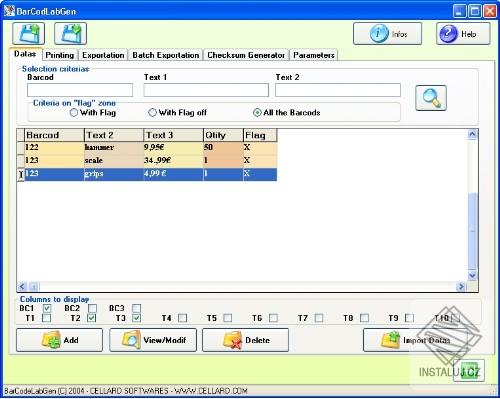Click the horizontal scrollbar right arrow

[461, 286]
